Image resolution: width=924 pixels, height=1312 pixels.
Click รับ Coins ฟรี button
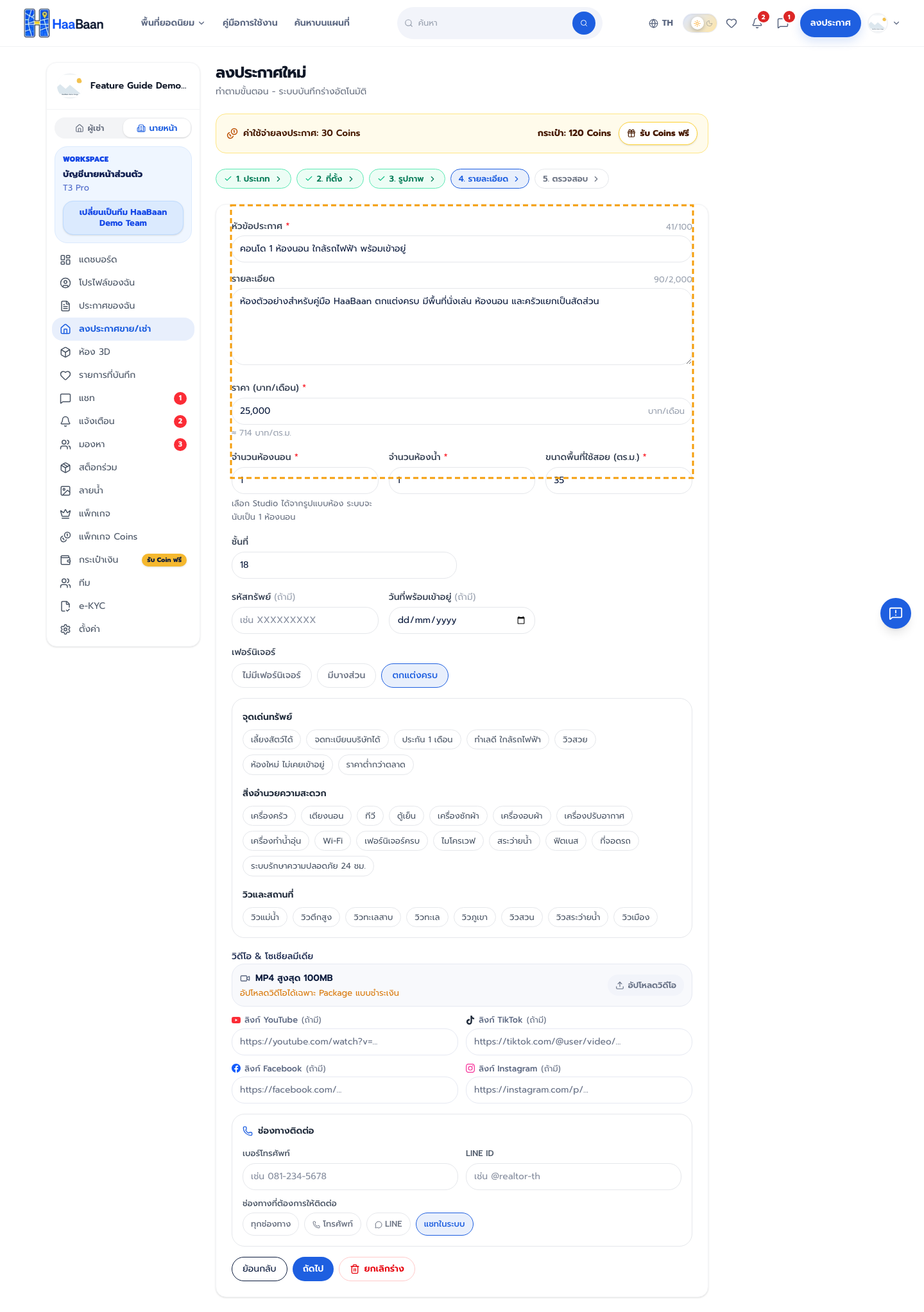[x=658, y=133]
